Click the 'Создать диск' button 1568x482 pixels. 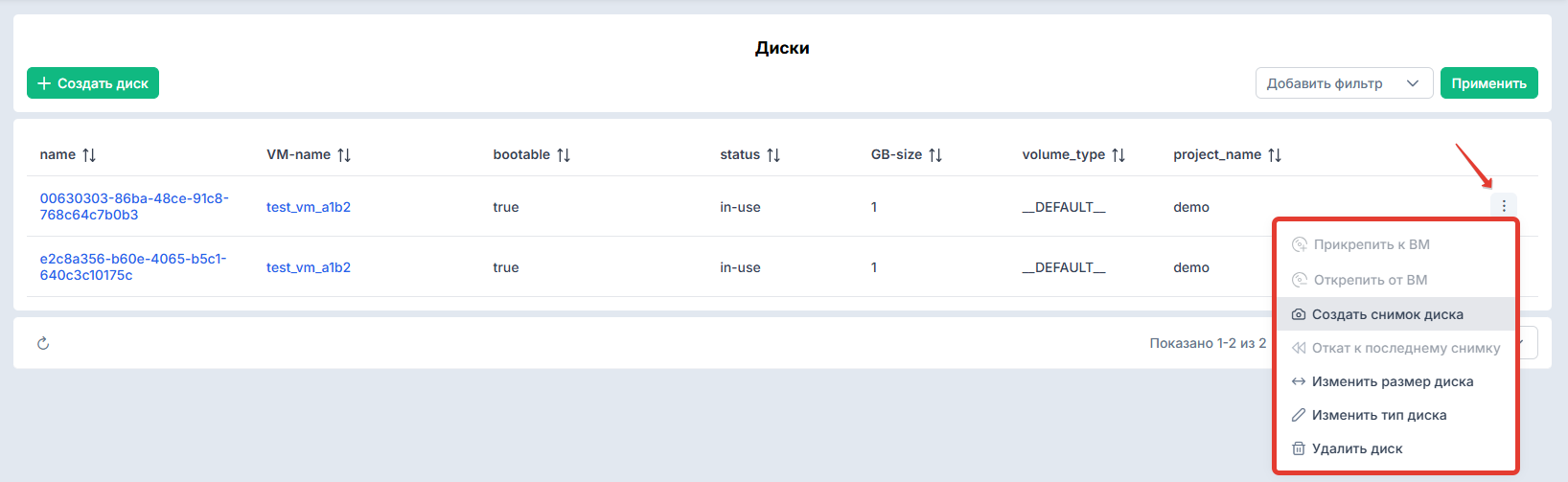click(x=93, y=83)
